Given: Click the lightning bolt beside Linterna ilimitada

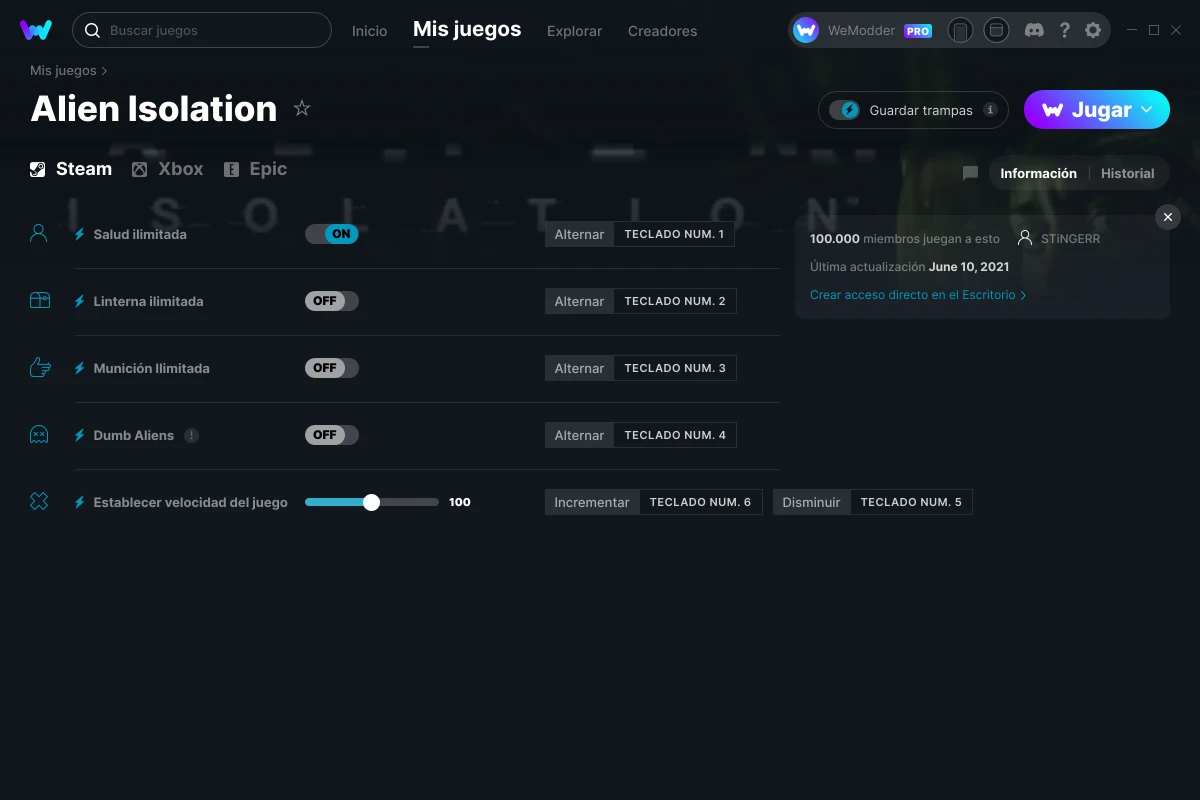Looking at the screenshot, I should tap(80, 301).
